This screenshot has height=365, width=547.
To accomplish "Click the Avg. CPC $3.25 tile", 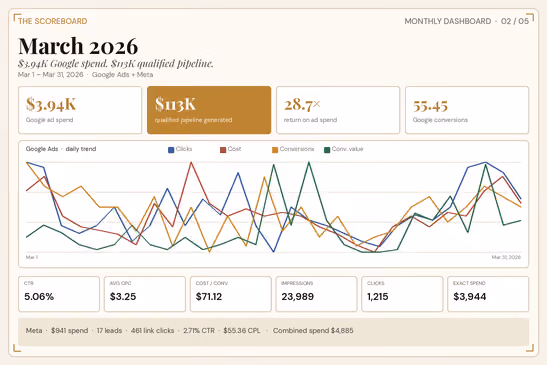I will 145,294.
